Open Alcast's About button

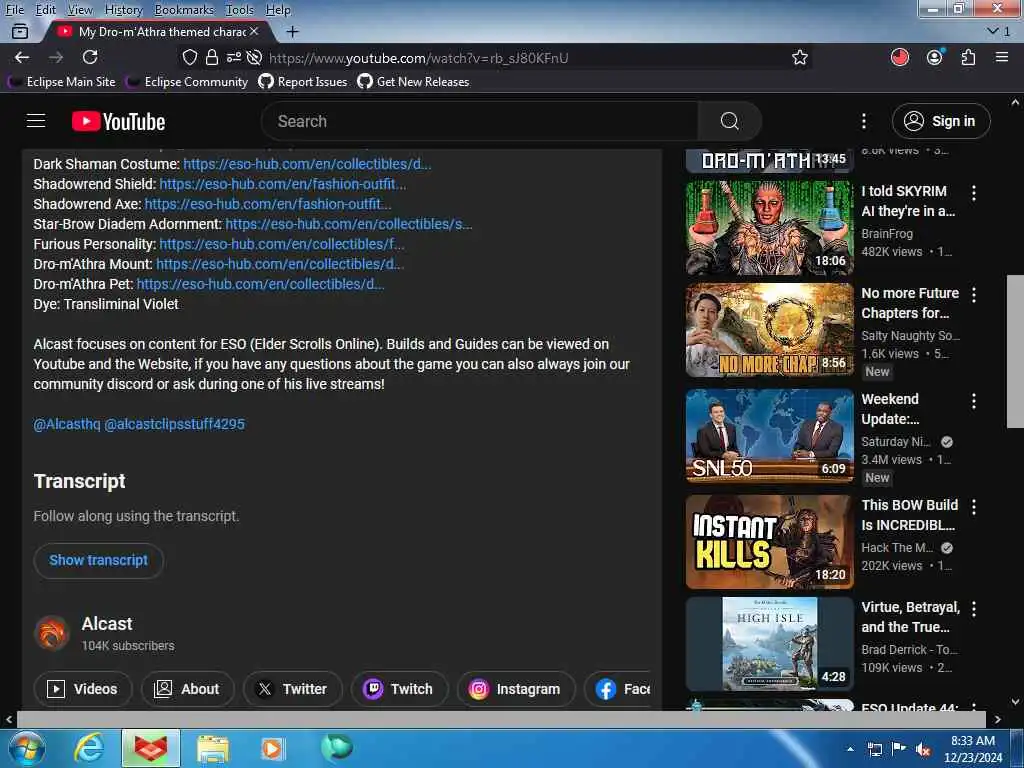187,689
